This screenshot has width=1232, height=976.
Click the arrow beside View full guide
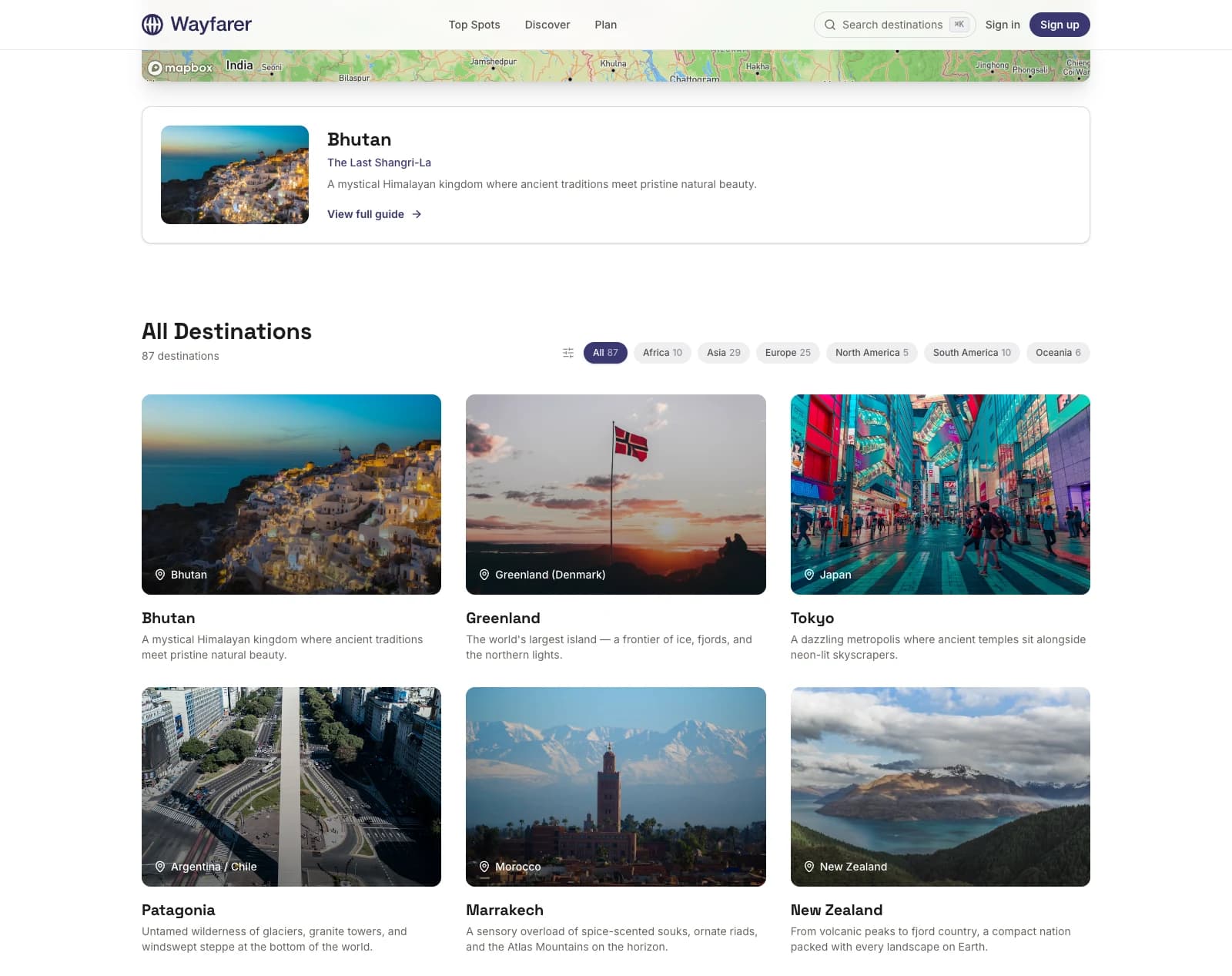pos(417,214)
